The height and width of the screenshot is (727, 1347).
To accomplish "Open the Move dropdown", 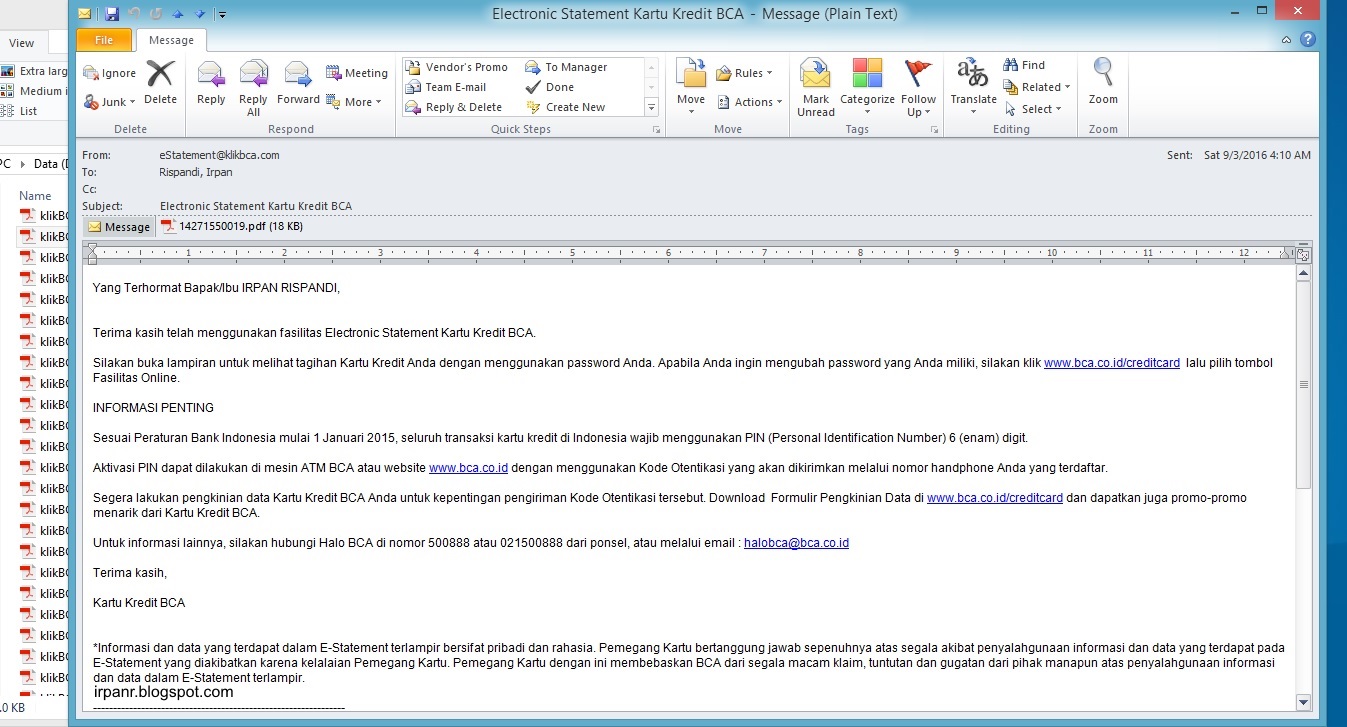I will pos(691,88).
